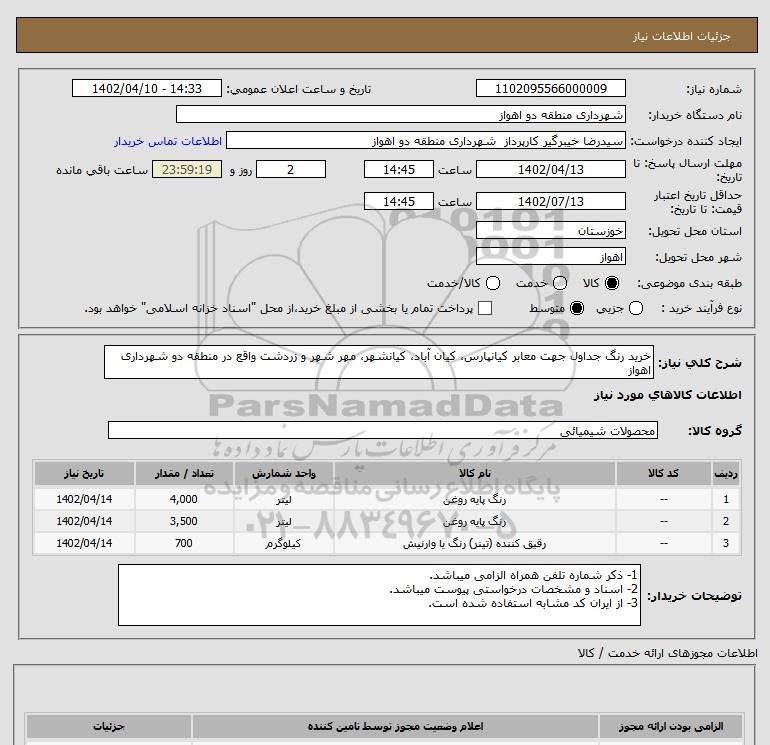Click the کیلوگرم unit cell
The width and height of the screenshot is (770, 745).
[x=283, y=544]
